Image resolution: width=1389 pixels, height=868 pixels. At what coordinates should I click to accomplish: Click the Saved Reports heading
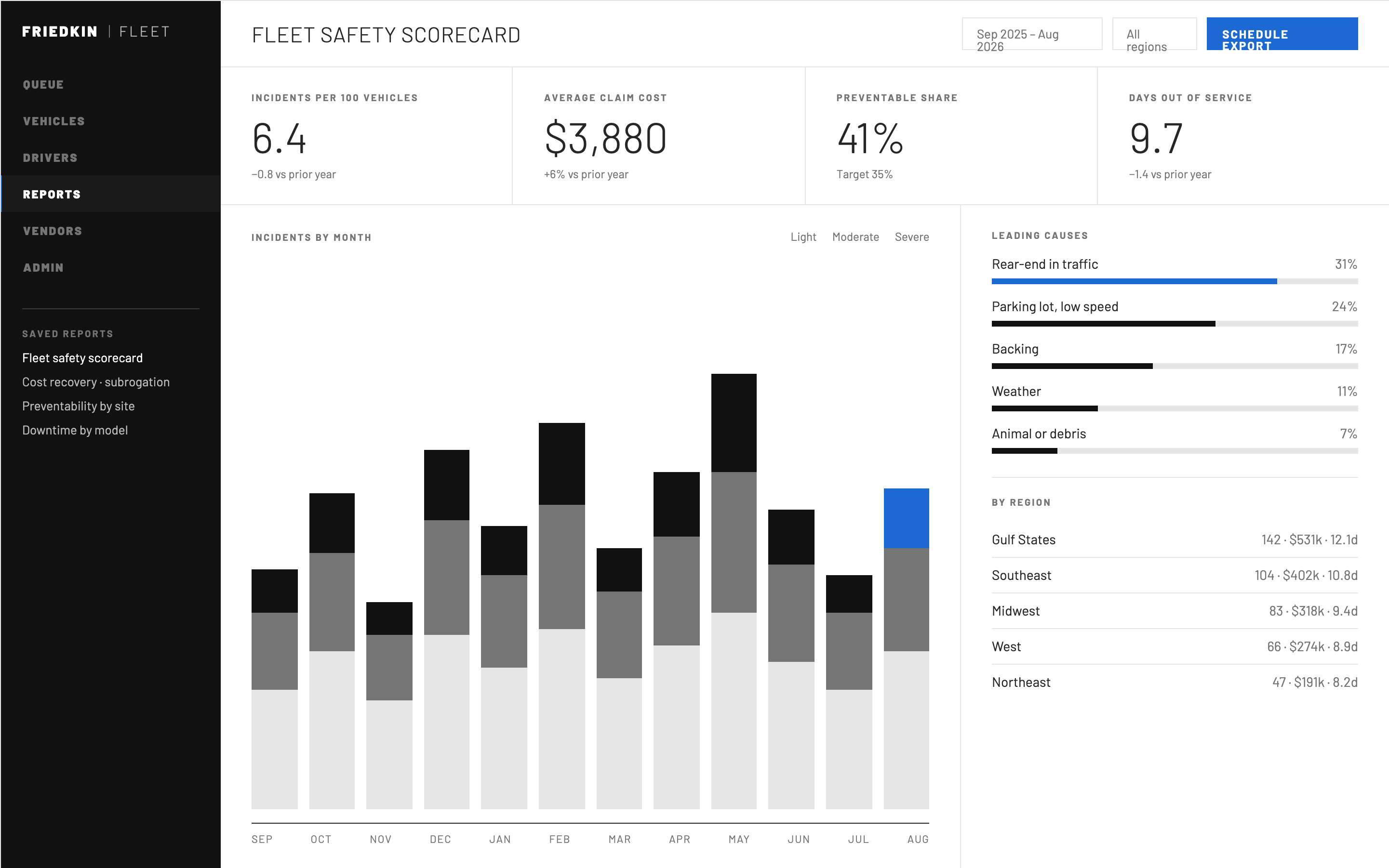68,334
